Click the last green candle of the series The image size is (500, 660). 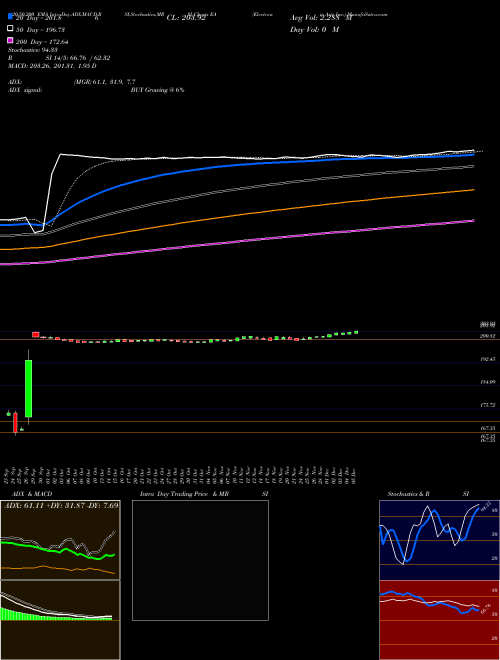pos(356,332)
